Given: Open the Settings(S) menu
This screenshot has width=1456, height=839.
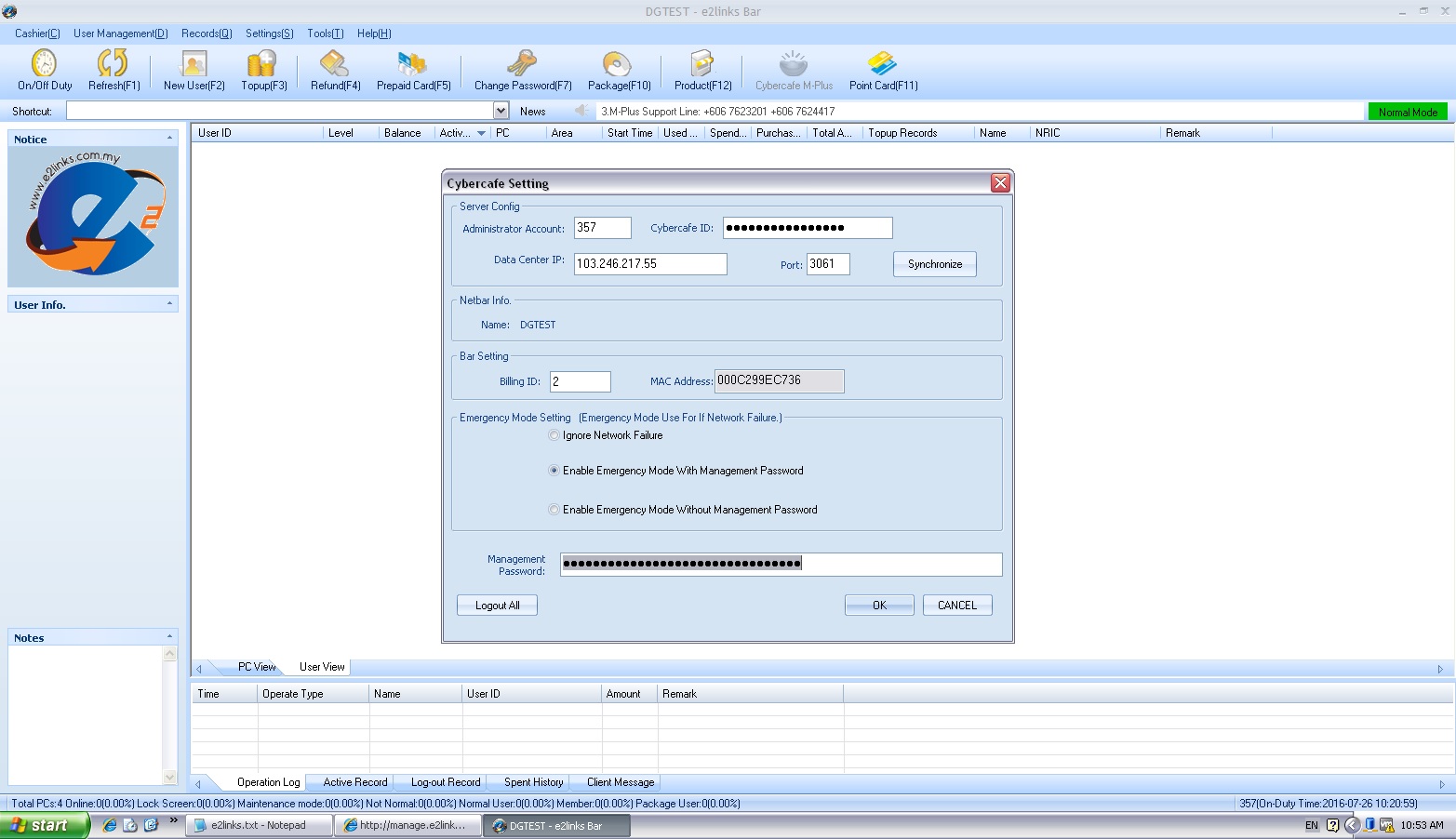Looking at the screenshot, I should click(269, 33).
